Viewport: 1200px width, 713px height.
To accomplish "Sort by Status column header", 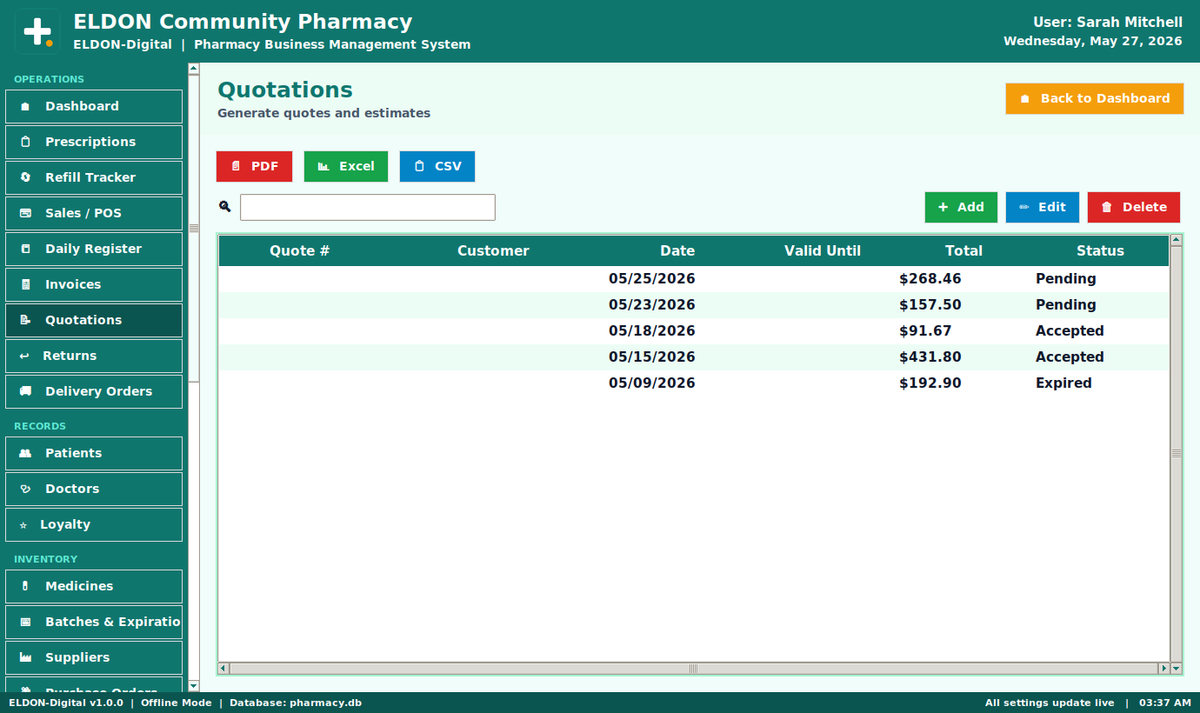I will [x=1100, y=251].
